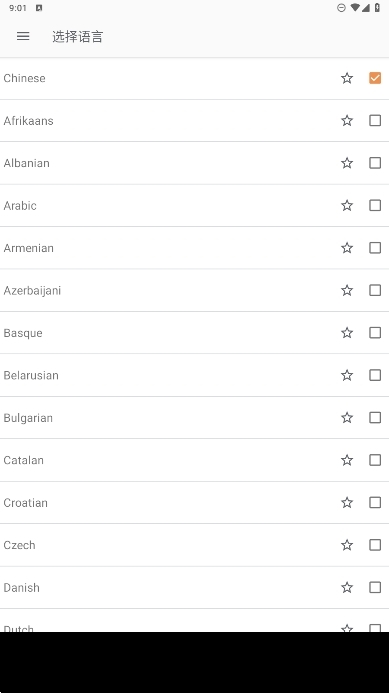Click the 选择语言 screen title
The height and width of the screenshot is (693, 389).
77,37
